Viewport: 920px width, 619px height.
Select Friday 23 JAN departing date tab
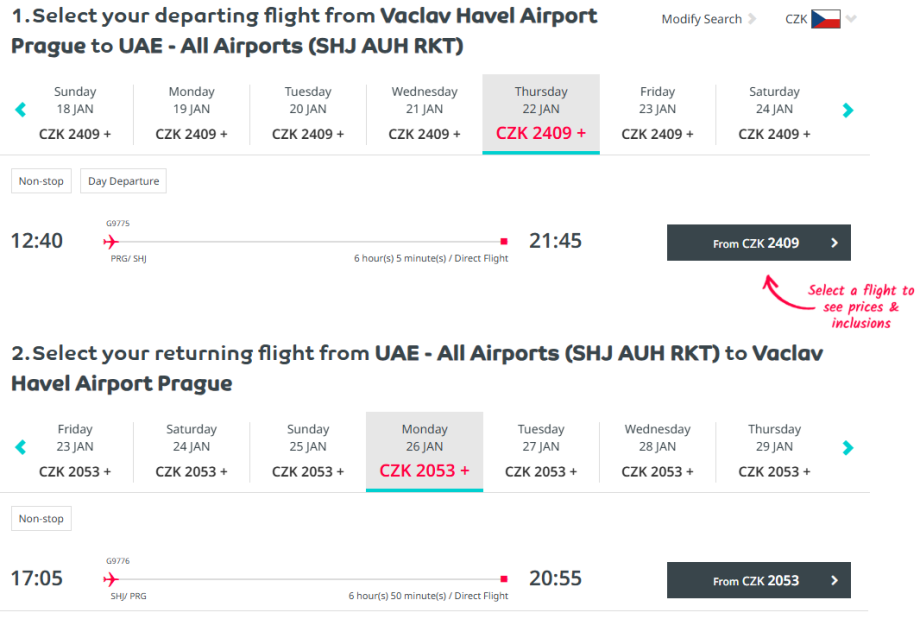(657, 113)
